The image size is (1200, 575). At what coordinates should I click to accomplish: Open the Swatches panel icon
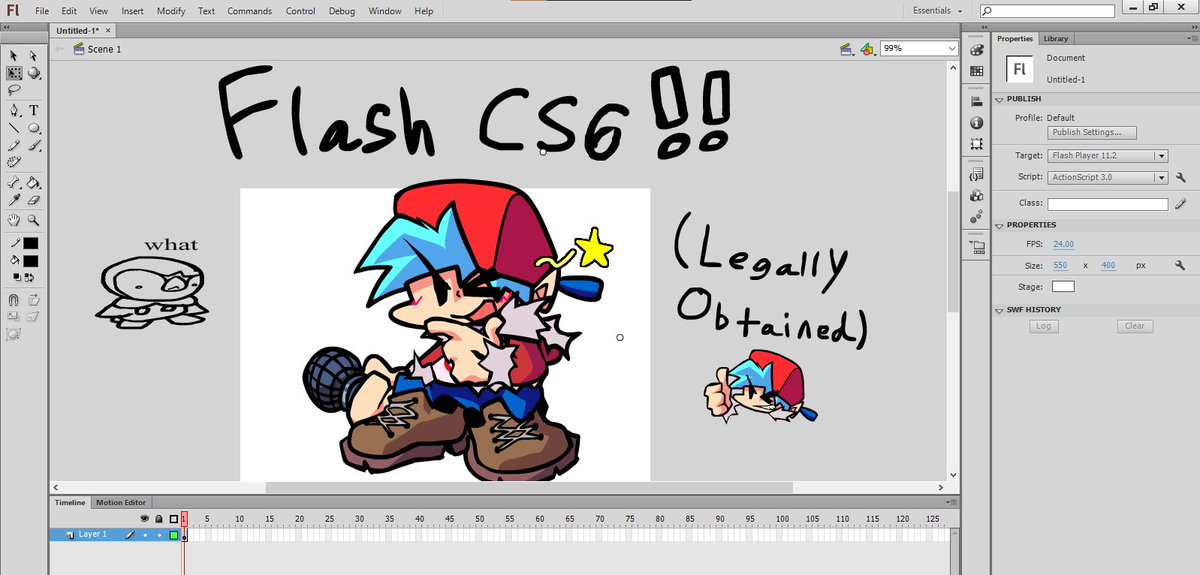[x=976, y=72]
